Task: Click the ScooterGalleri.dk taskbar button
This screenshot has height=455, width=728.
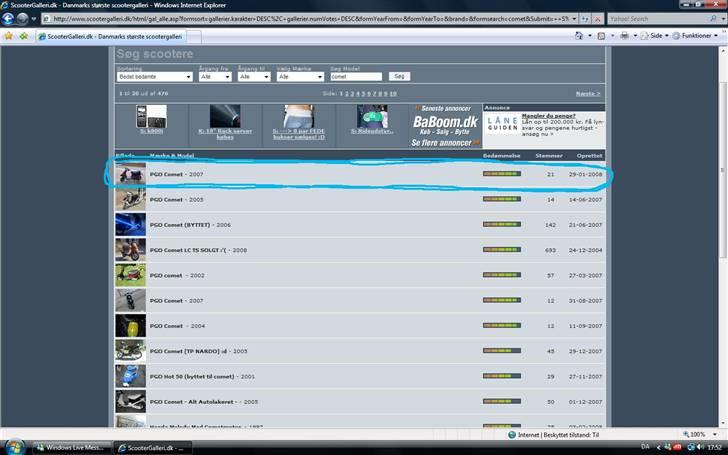Action: coord(153,448)
